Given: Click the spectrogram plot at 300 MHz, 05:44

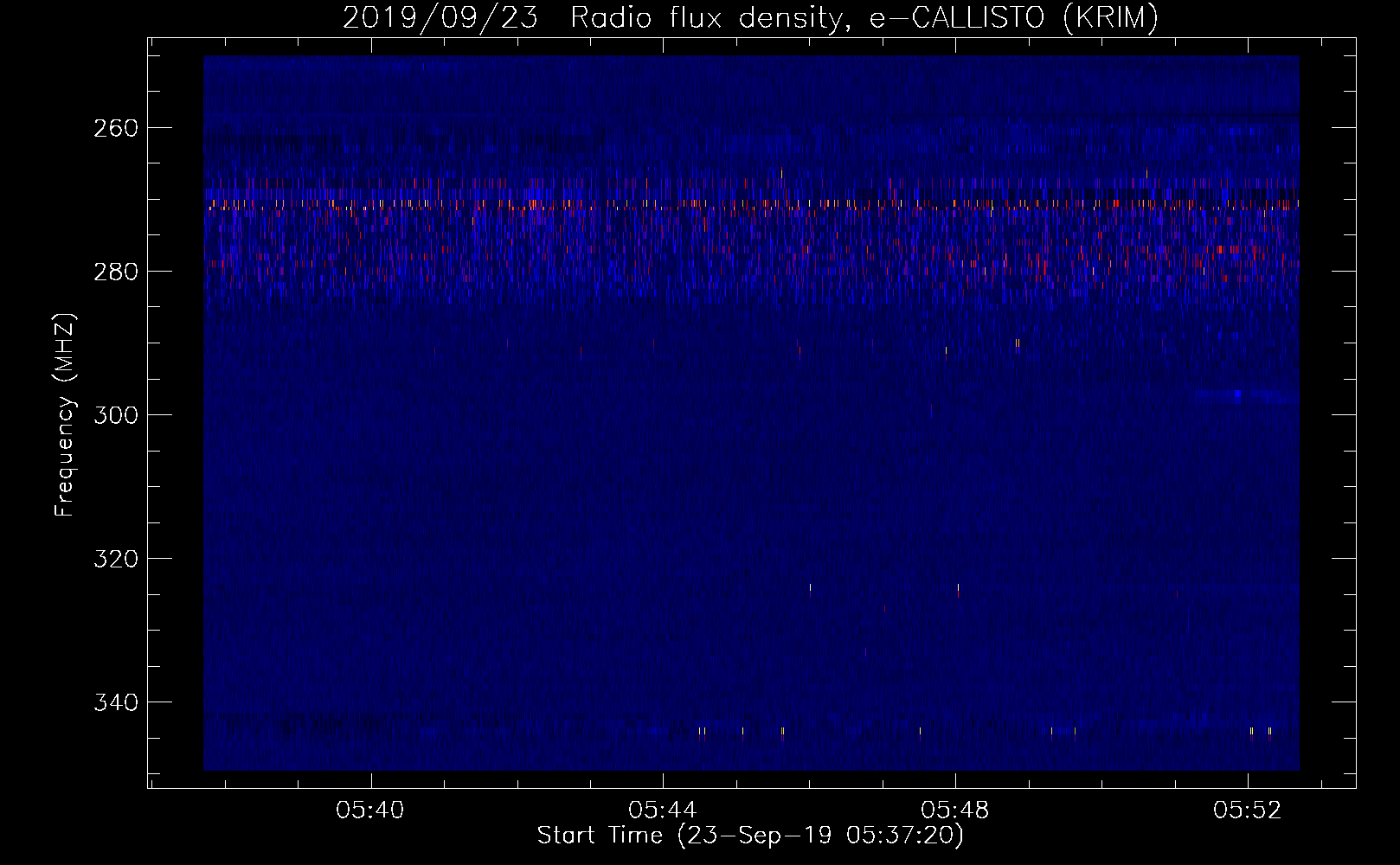Looking at the screenshot, I should point(663,414).
